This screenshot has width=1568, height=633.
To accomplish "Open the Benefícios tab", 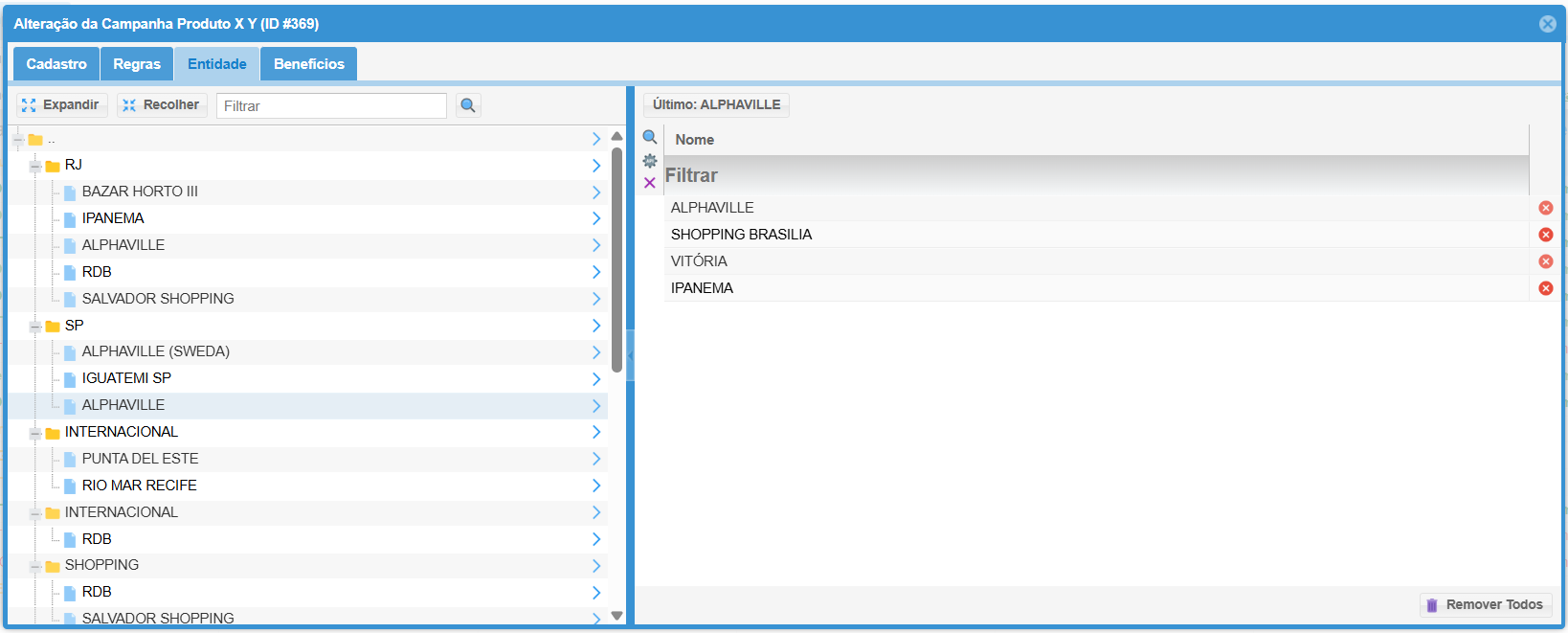I will click(x=308, y=64).
